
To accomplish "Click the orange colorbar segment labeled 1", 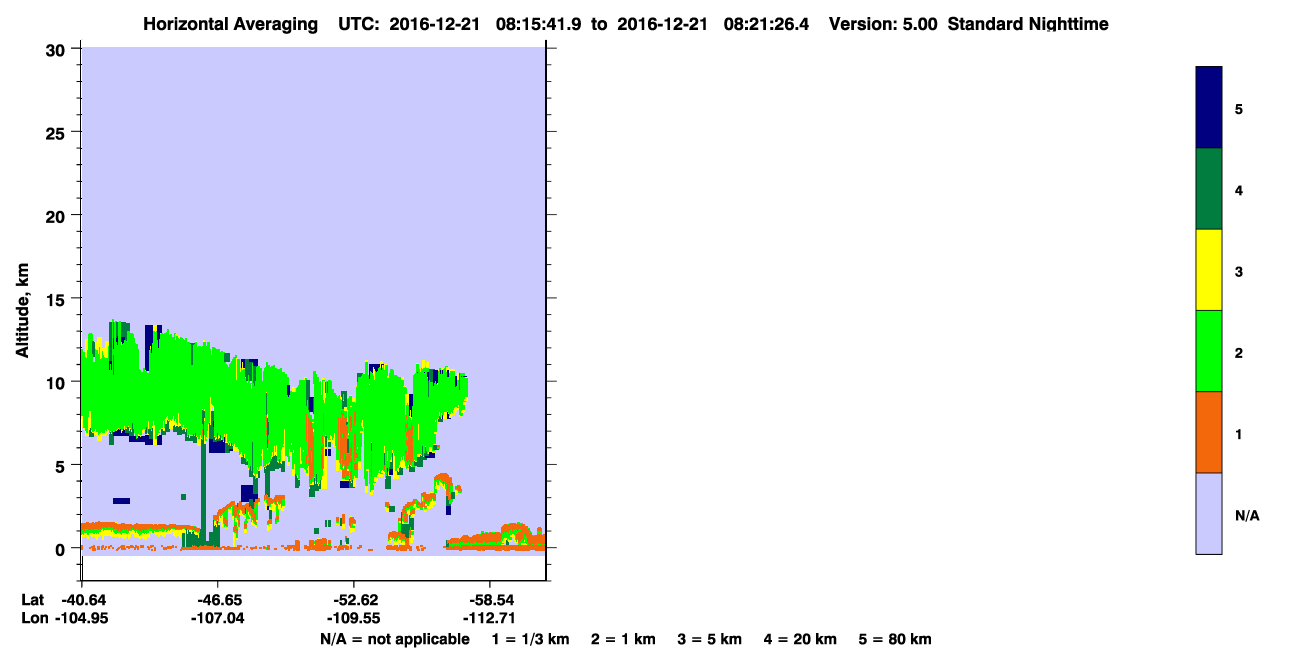I will coord(1209,432).
